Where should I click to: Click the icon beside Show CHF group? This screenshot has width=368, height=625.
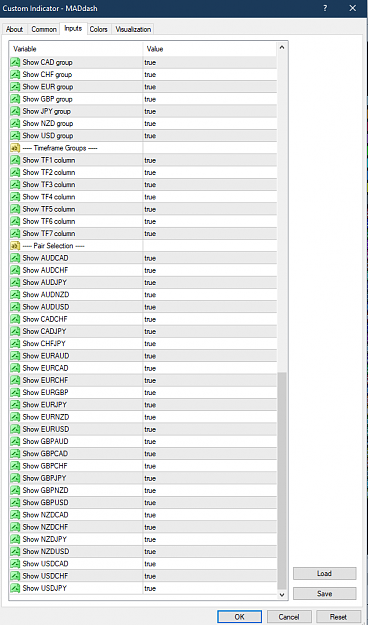pos(15,75)
